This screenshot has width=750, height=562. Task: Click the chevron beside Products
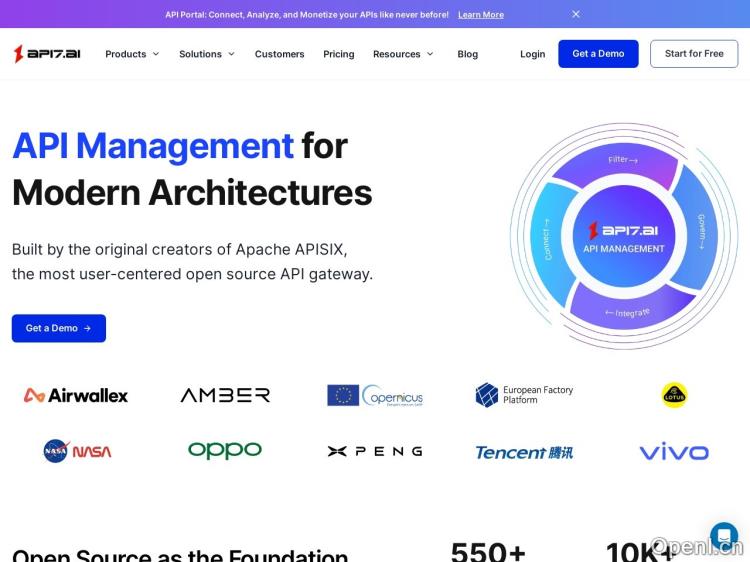(x=156, y=54)
